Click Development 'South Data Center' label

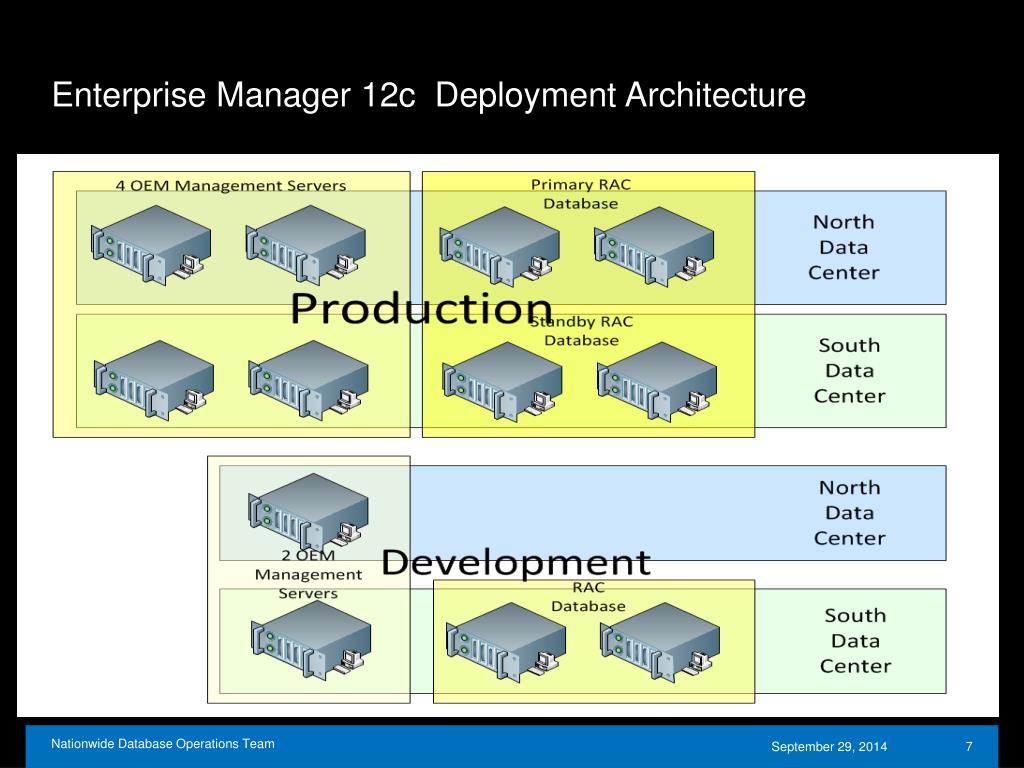click(856, 641)
